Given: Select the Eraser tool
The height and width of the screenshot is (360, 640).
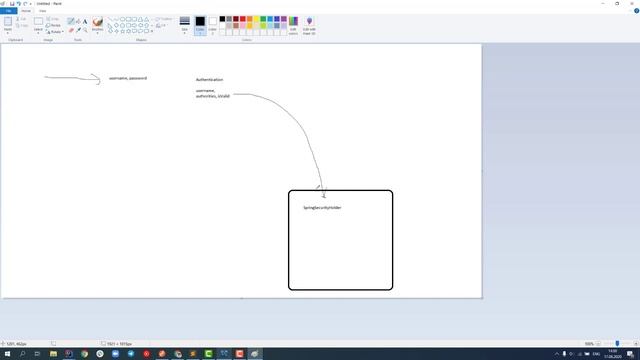Looking at the screenshot, I should (x=71, y=30).
